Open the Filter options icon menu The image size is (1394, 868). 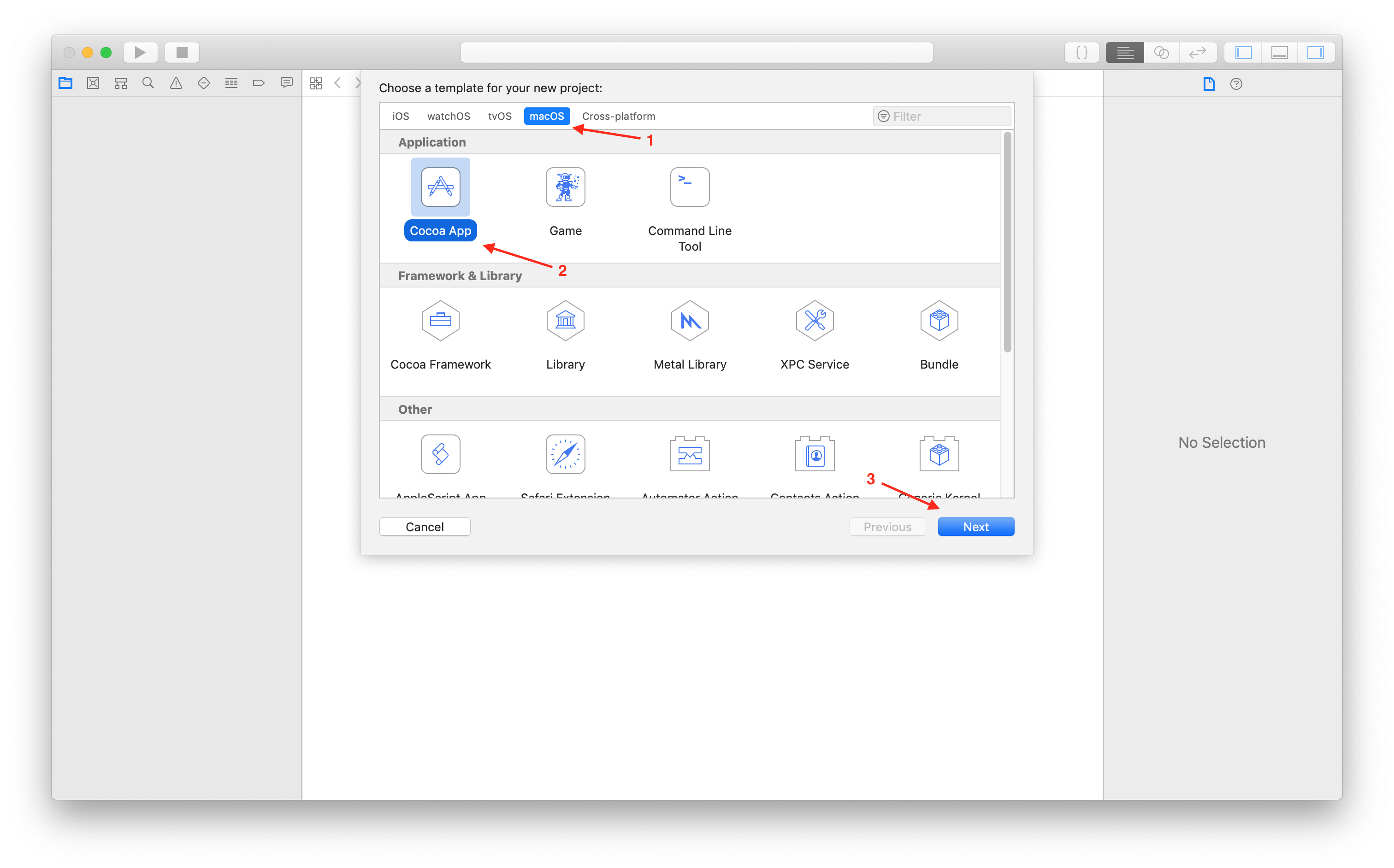tap(883, 116)
